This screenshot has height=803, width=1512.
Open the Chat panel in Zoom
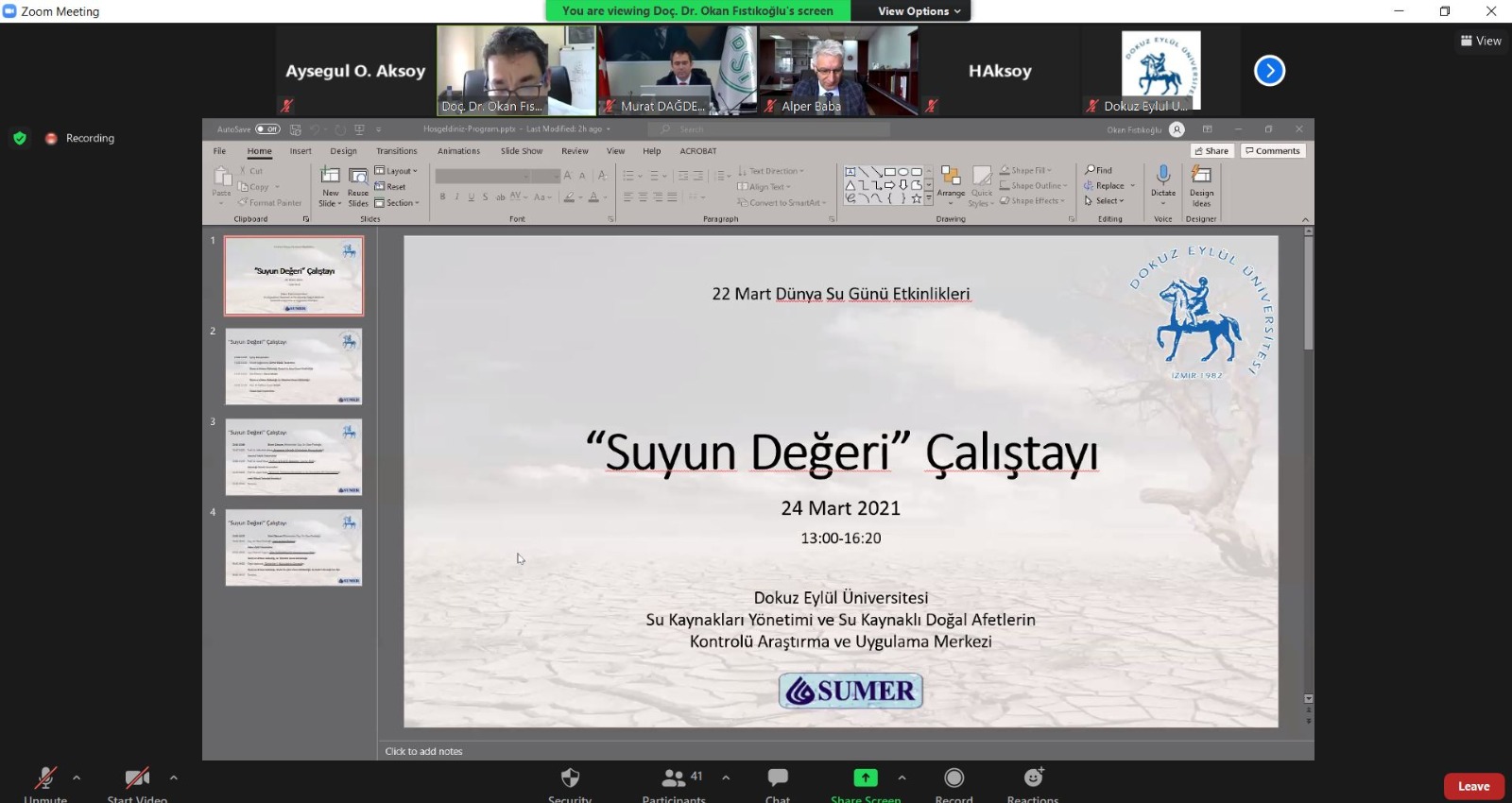[x=778, y=778]
